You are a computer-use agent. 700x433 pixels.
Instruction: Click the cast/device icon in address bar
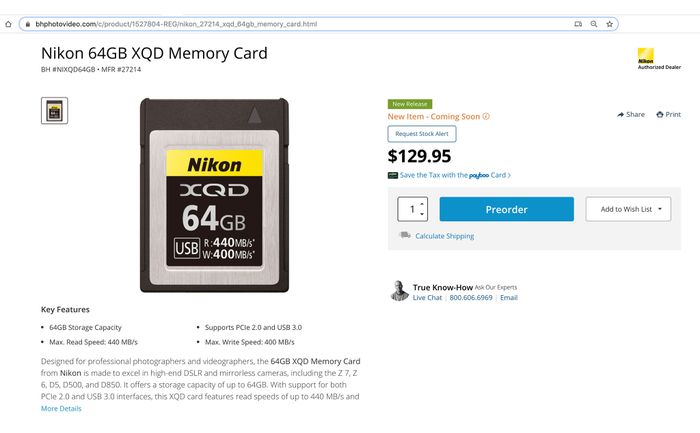pyautogui.click(x=578, y=24)
